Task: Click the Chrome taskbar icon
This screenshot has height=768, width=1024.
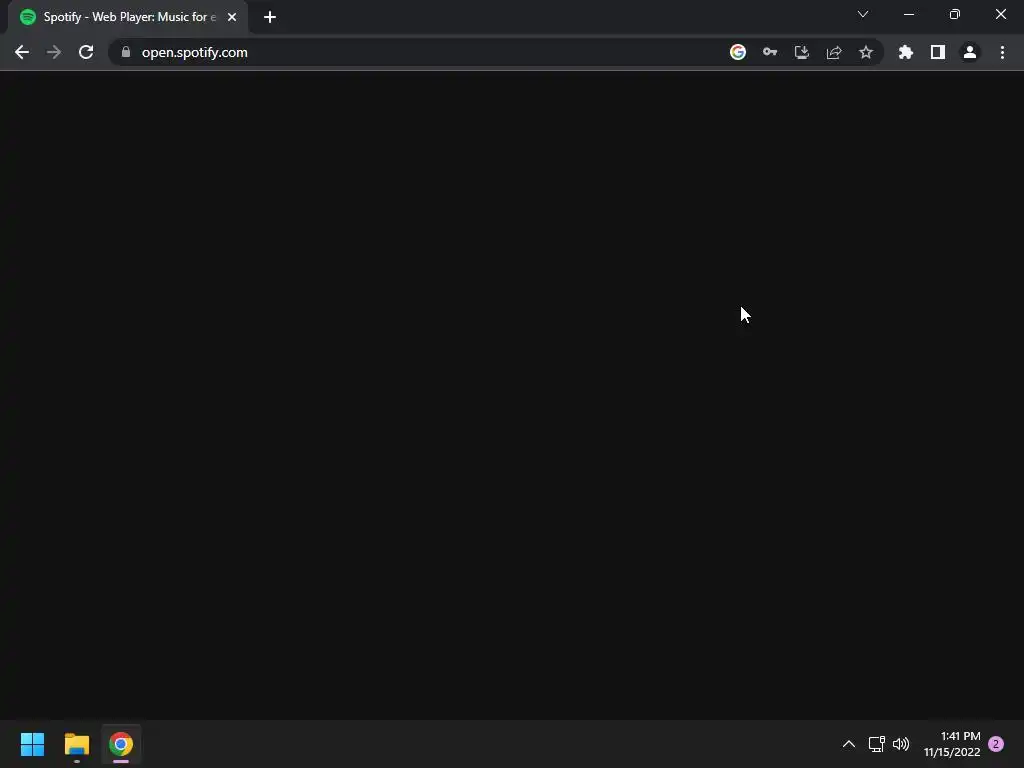Action: tap(121, 744)
